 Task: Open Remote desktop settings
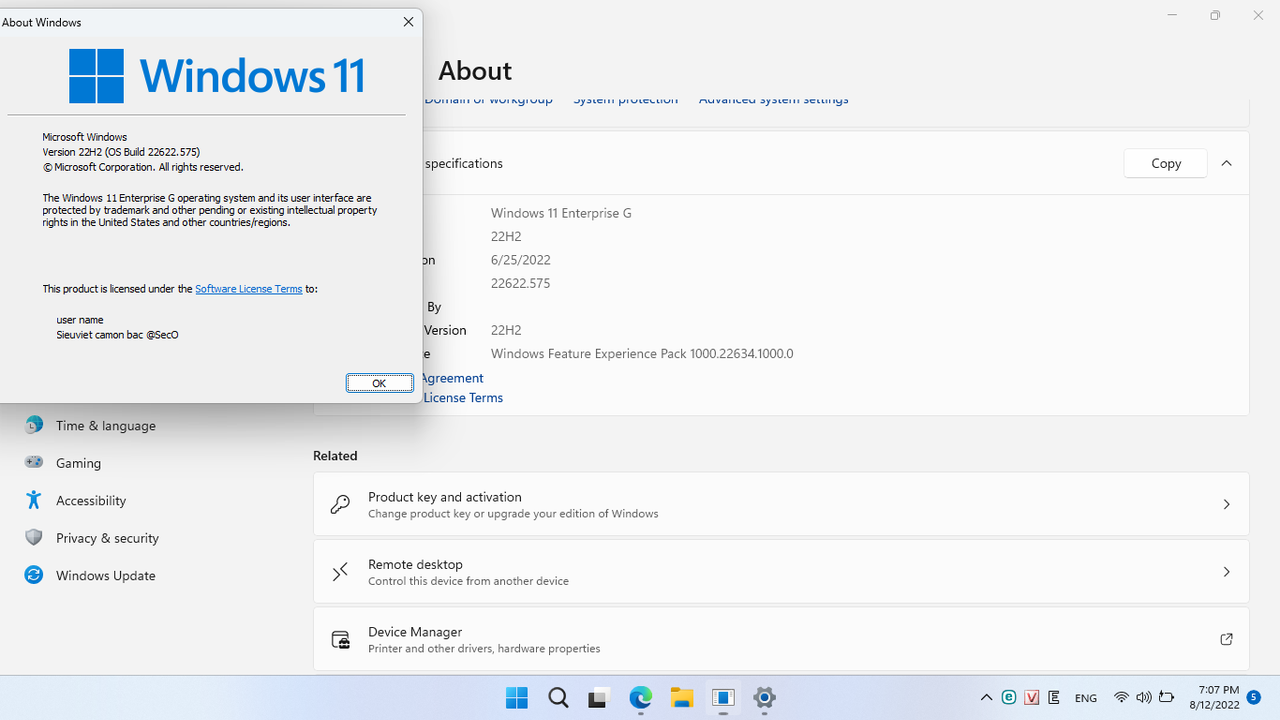(781, 572)
